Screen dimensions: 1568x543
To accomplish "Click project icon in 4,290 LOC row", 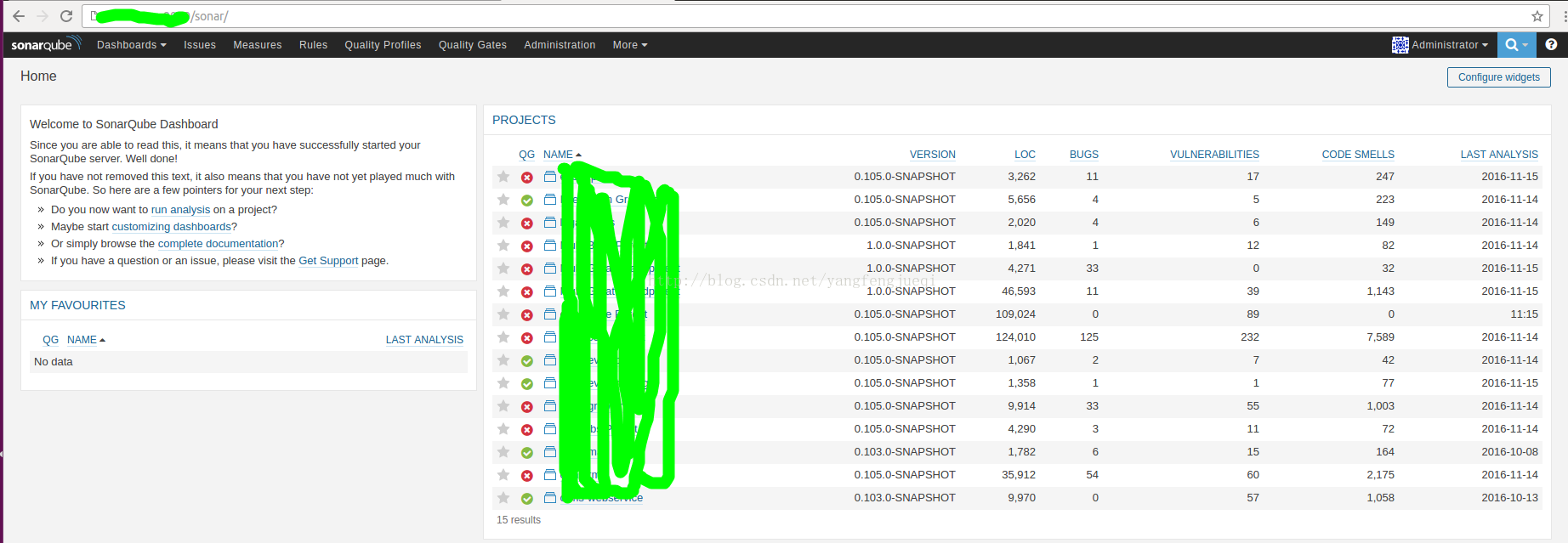I will [x=550, y=429].
